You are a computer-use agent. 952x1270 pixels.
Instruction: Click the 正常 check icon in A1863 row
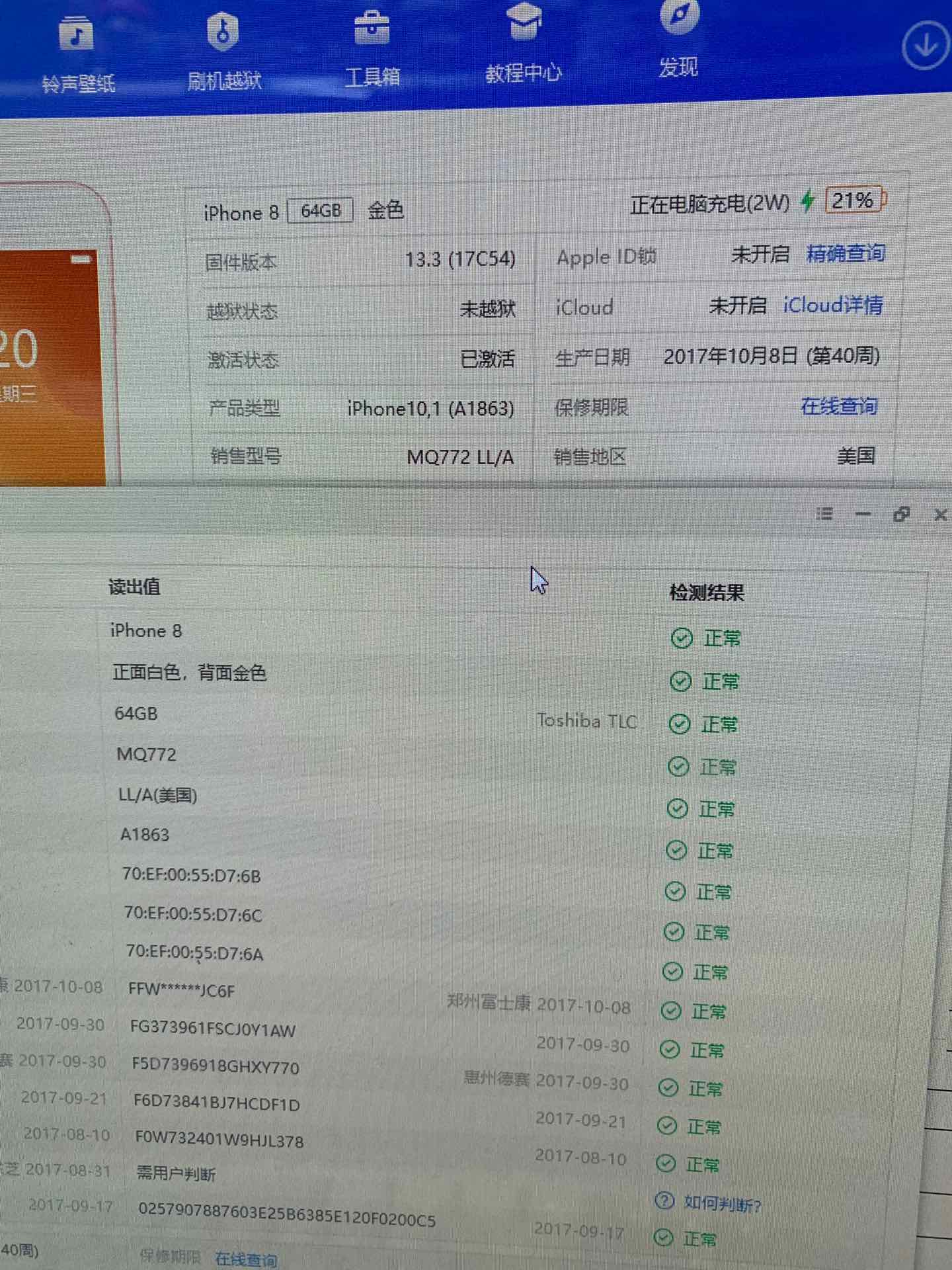(x=676, y=850)
